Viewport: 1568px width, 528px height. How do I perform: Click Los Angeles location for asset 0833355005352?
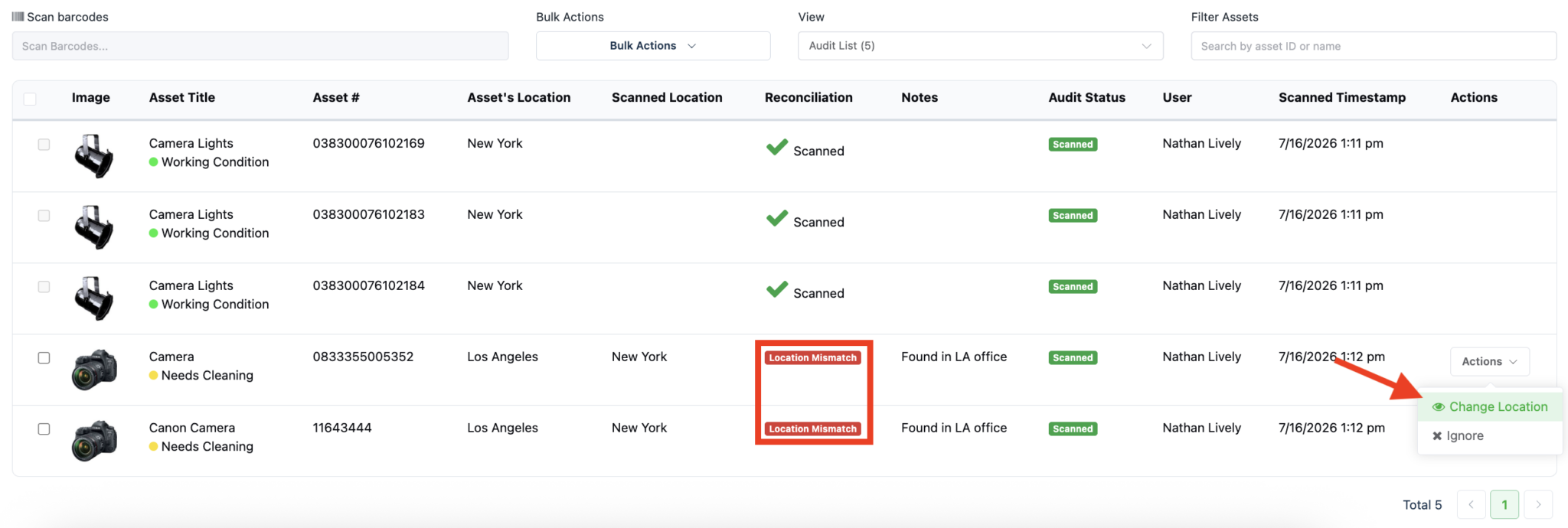click(x=503, y=357)
